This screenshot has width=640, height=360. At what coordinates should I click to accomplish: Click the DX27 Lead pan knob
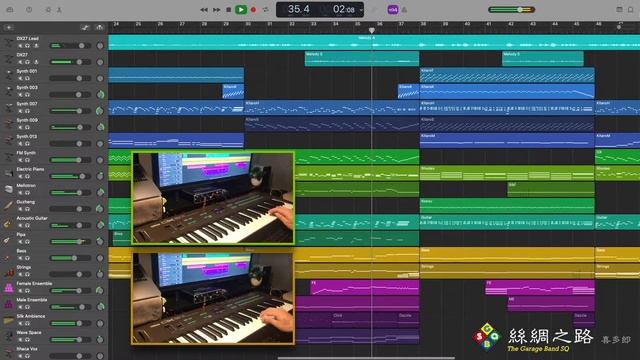click(x=100, y=46)
